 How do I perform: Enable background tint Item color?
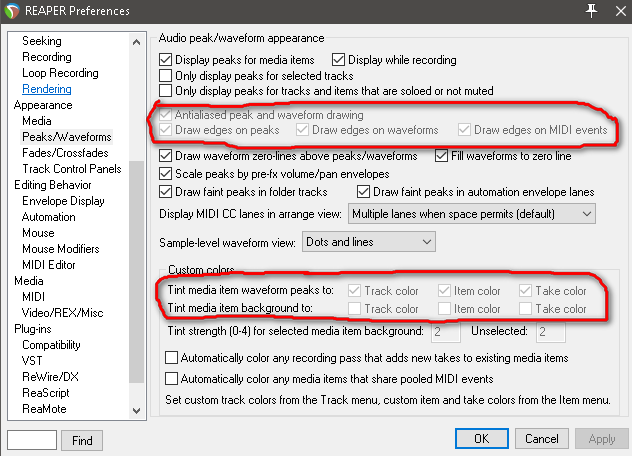click(444, 309)
